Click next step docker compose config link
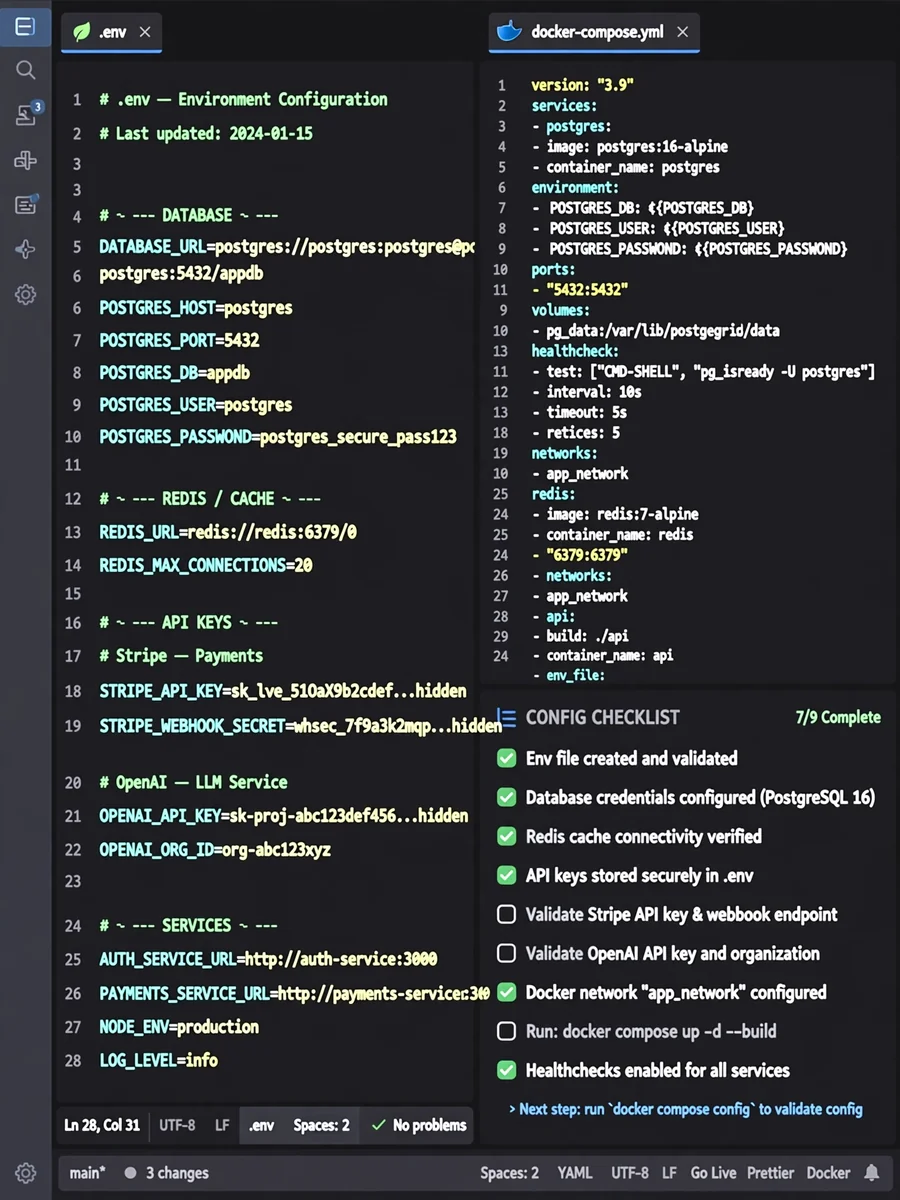Viewport: 900px width, 1200px height. tap(685, 1109)
